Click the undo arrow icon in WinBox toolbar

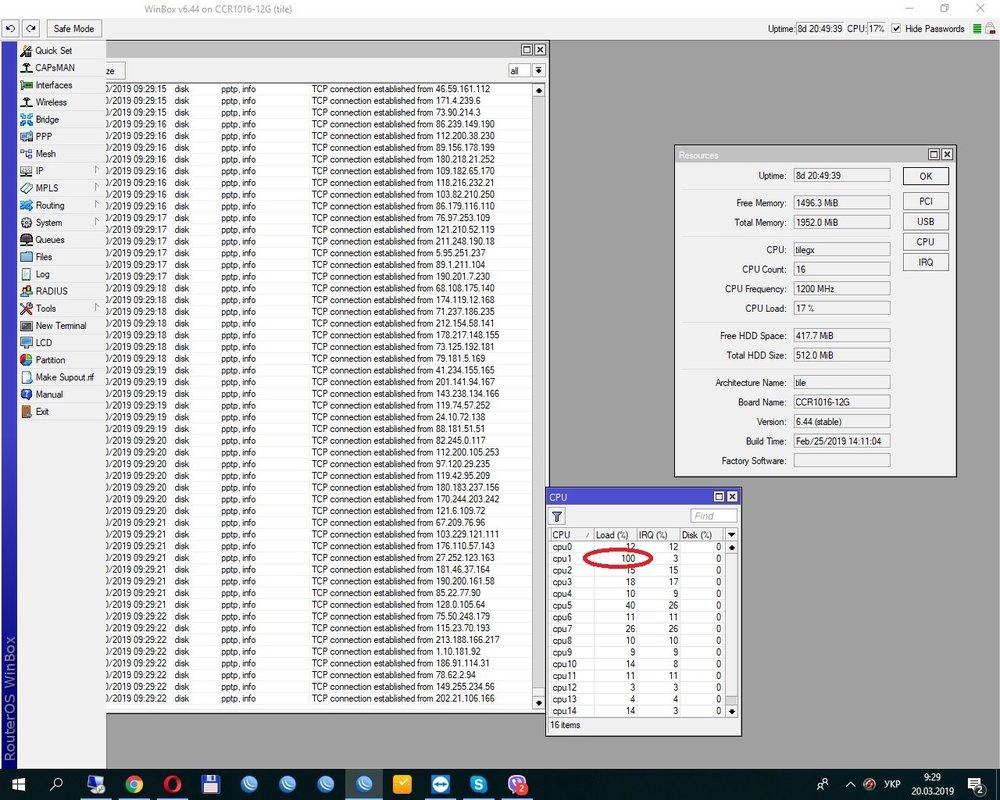(x=11, y=29)
